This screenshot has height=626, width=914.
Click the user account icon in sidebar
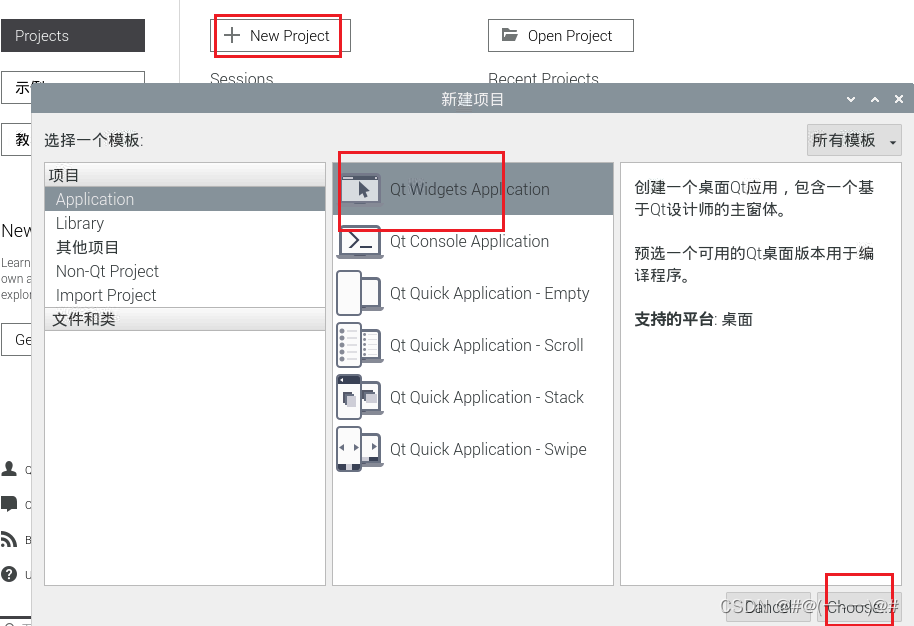pos(9,469)
